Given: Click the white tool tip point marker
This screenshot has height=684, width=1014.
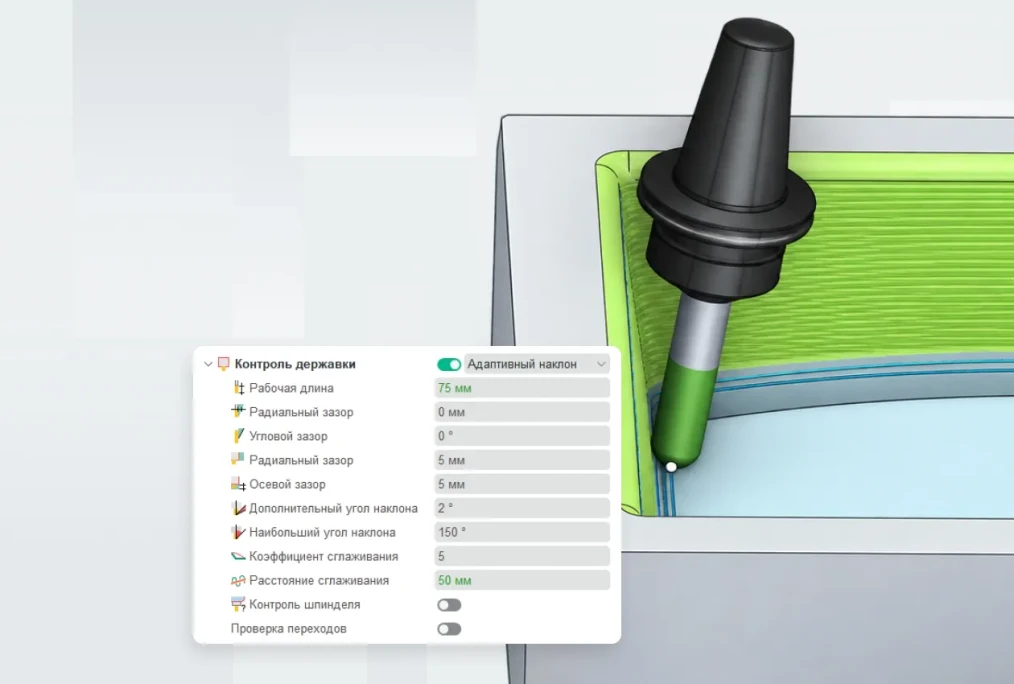Looking at the screenshot, I should [x=671, y=467].
